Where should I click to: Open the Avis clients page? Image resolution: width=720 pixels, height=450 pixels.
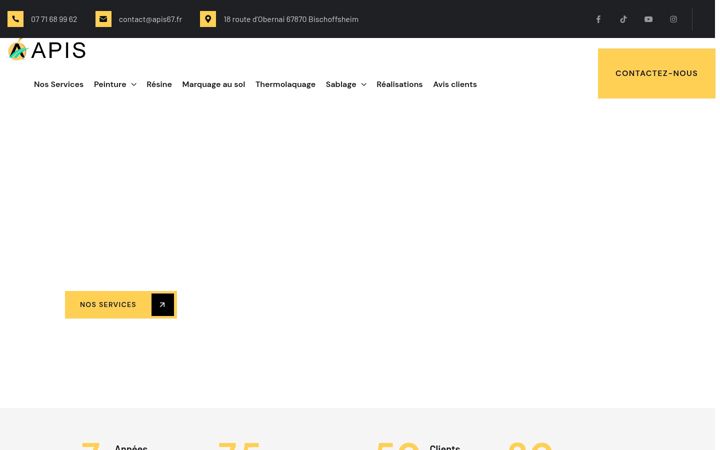tap(455, 84)
